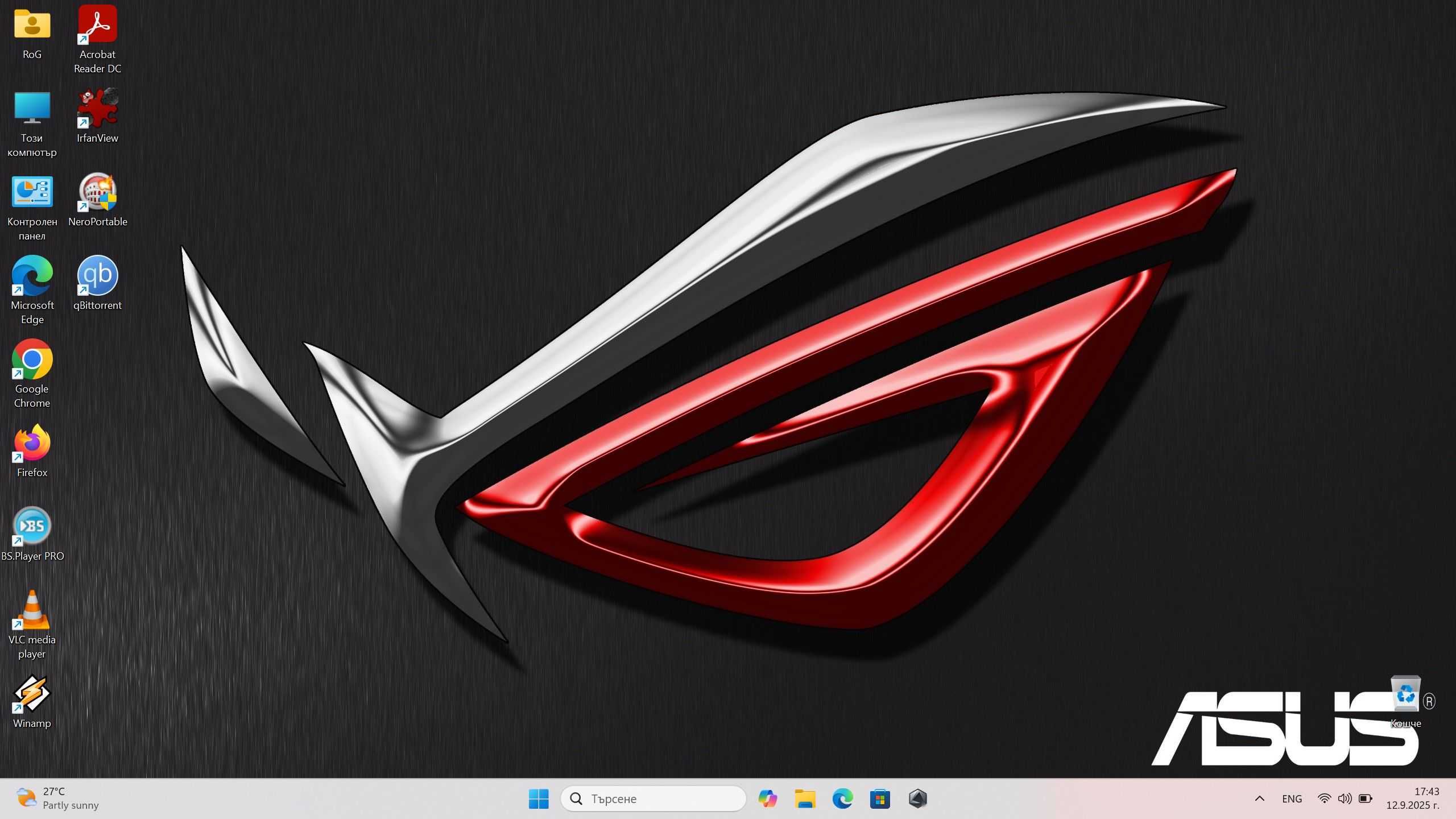The image size is (1456, 819).
Task: Click the Търсене taskbar search box
Action: [653, 799]
